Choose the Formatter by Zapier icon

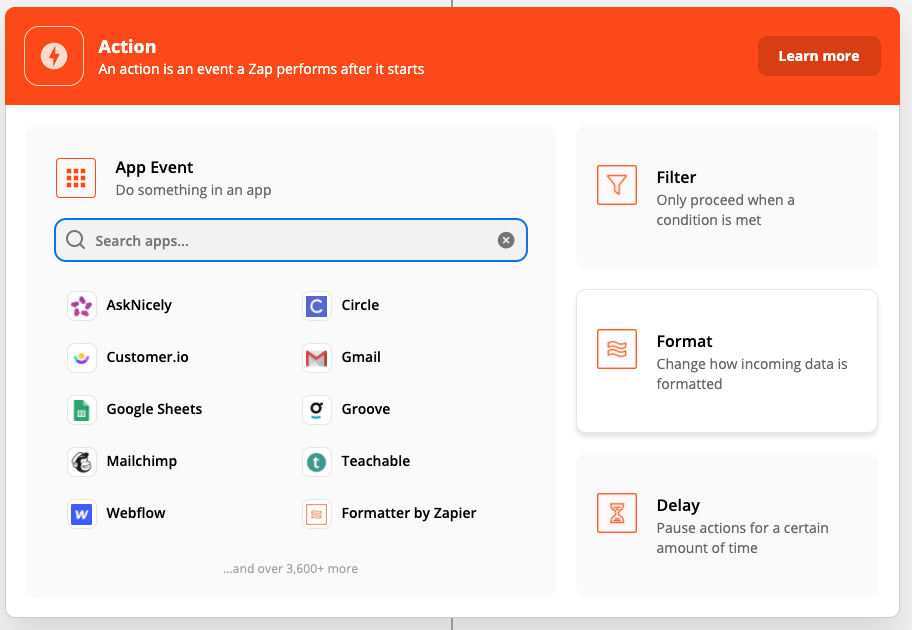click(317, 514)
